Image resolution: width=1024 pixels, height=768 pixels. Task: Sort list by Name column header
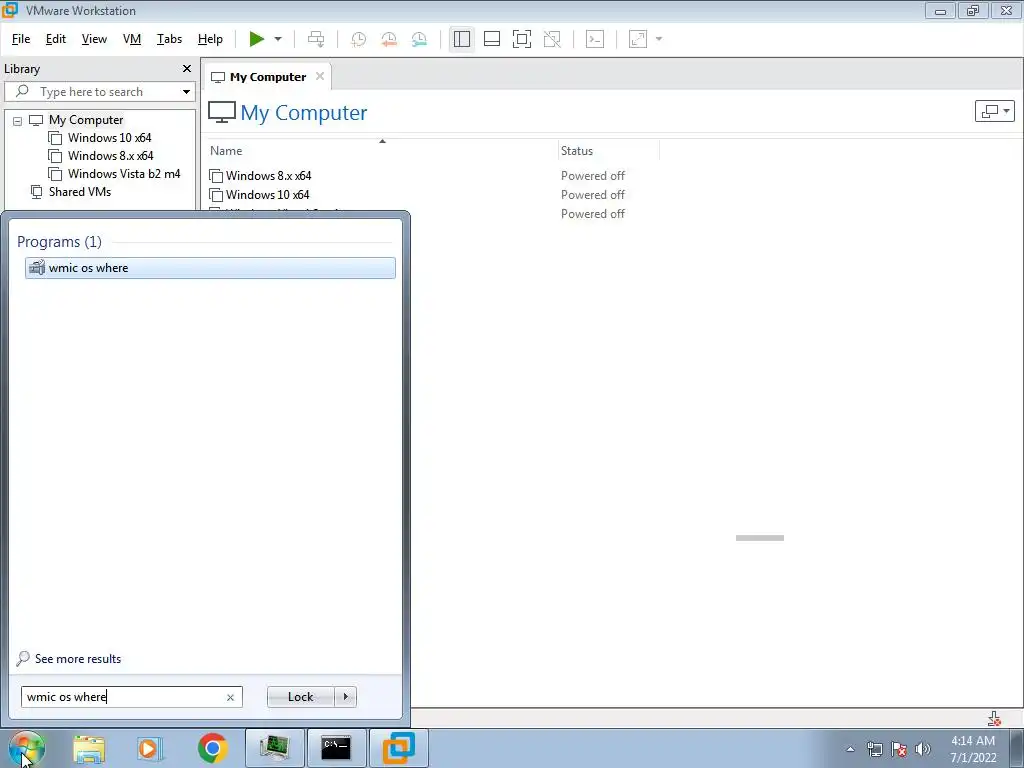click(226, 151)
